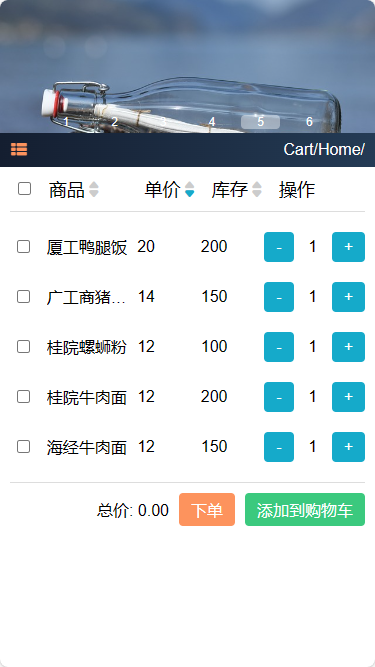Sort by 商品 column arrows

[94, 189]
